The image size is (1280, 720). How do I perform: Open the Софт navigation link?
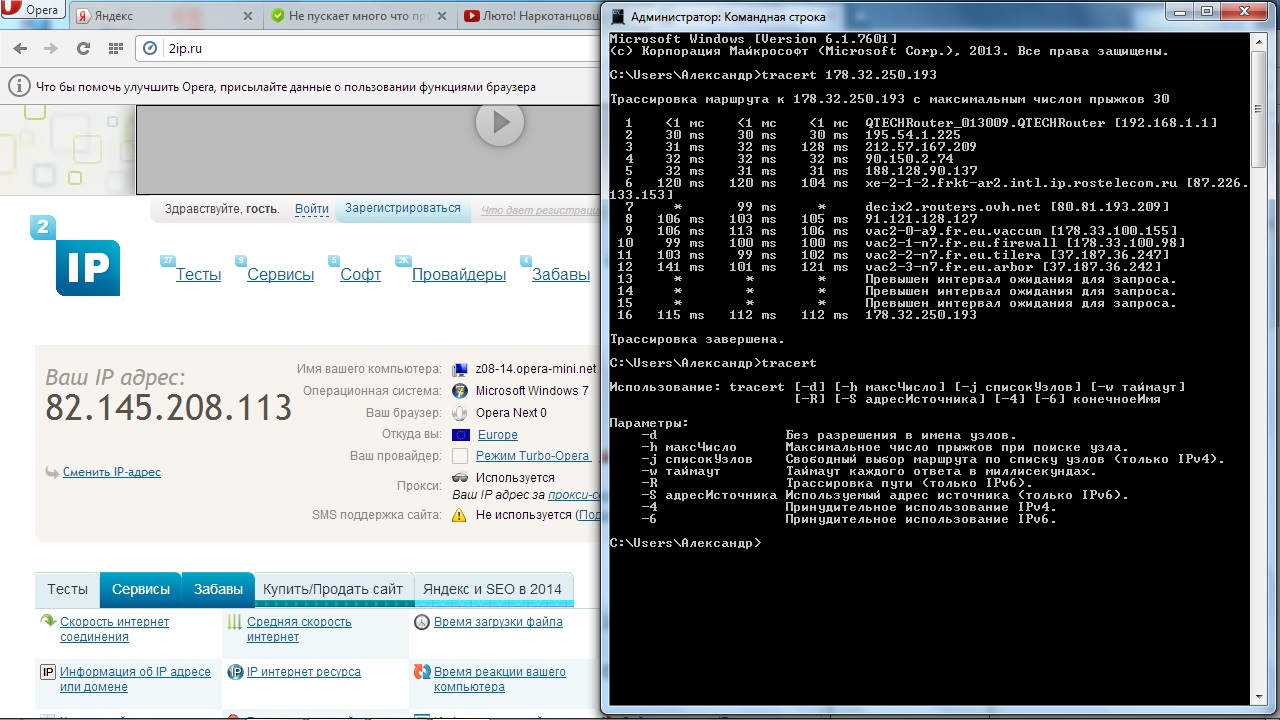click(360, 274)
